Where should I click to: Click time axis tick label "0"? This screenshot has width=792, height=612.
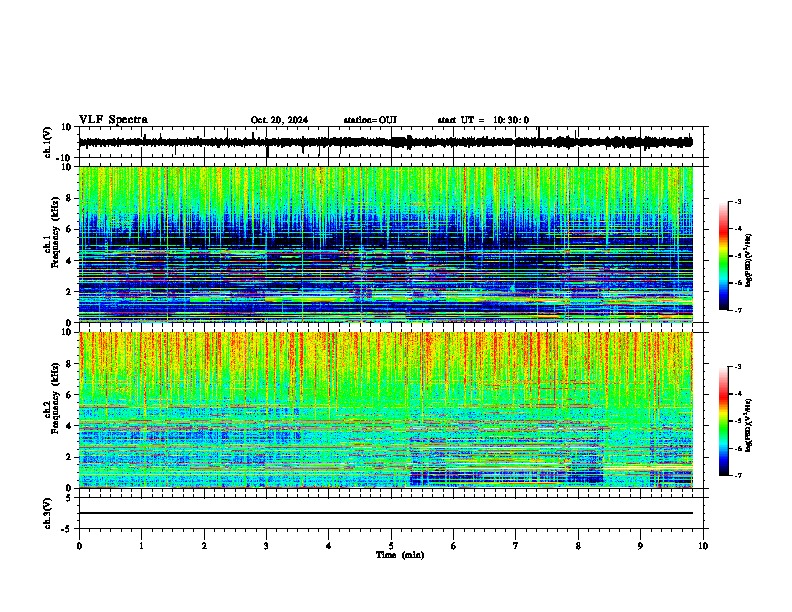pyautogui.click(x=79, y=546)
